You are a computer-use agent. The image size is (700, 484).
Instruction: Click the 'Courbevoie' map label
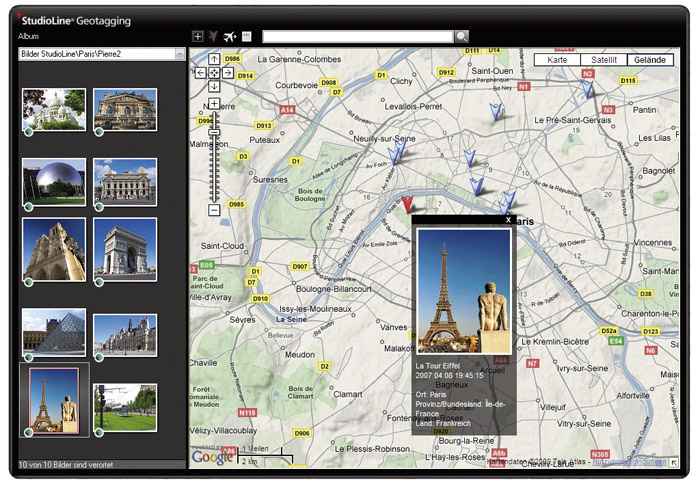click(x=296, y=85)
